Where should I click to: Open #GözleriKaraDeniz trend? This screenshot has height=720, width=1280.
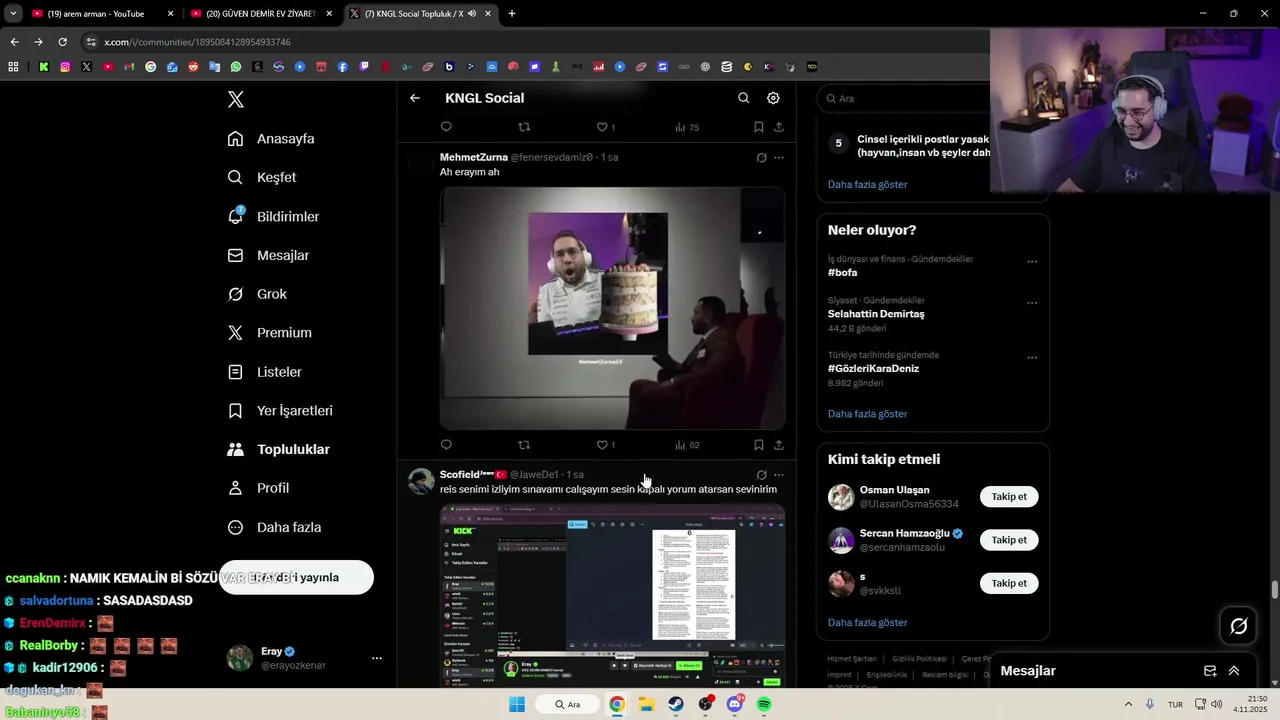[873, 368]
